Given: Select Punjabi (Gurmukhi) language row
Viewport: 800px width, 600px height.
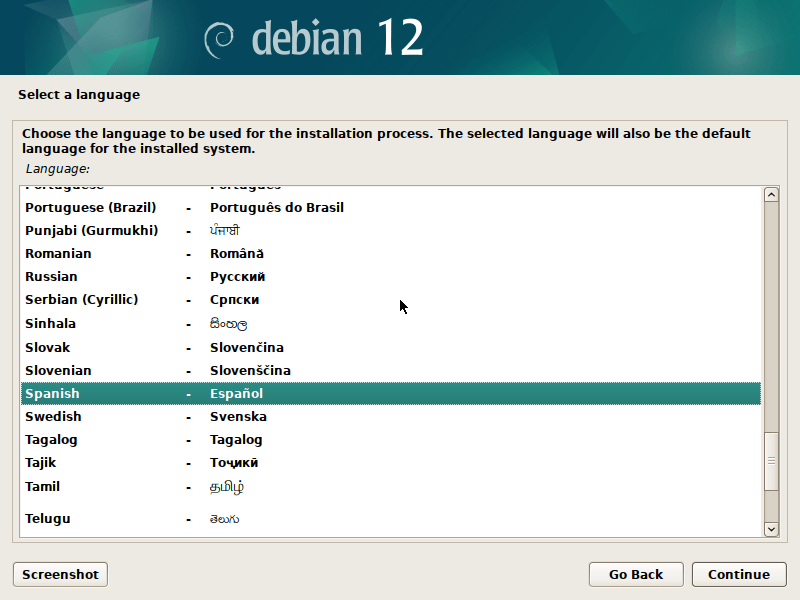Looking at the screenshot, I should point(391,231).
